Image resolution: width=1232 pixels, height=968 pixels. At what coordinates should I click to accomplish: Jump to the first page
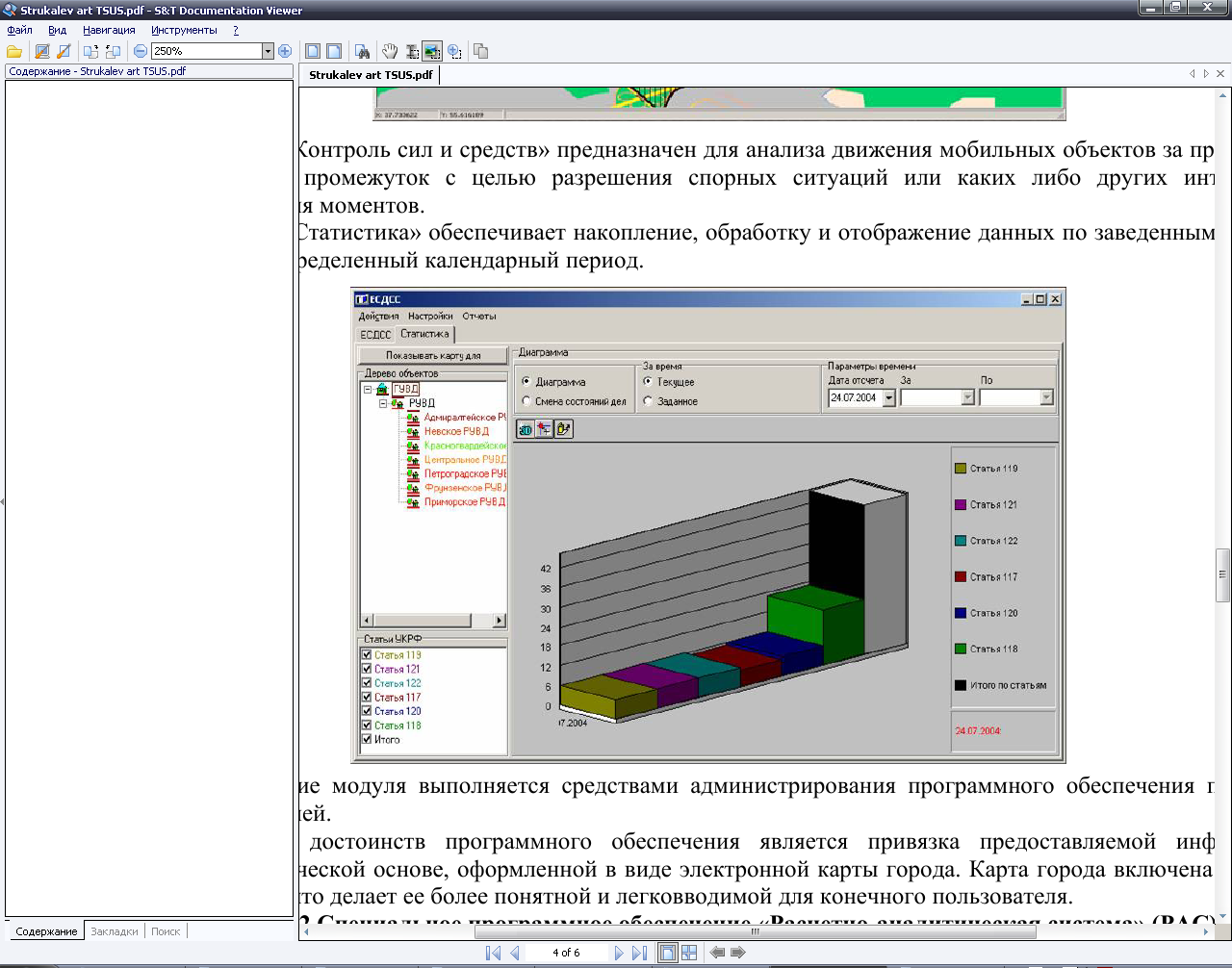coord(493,953)
